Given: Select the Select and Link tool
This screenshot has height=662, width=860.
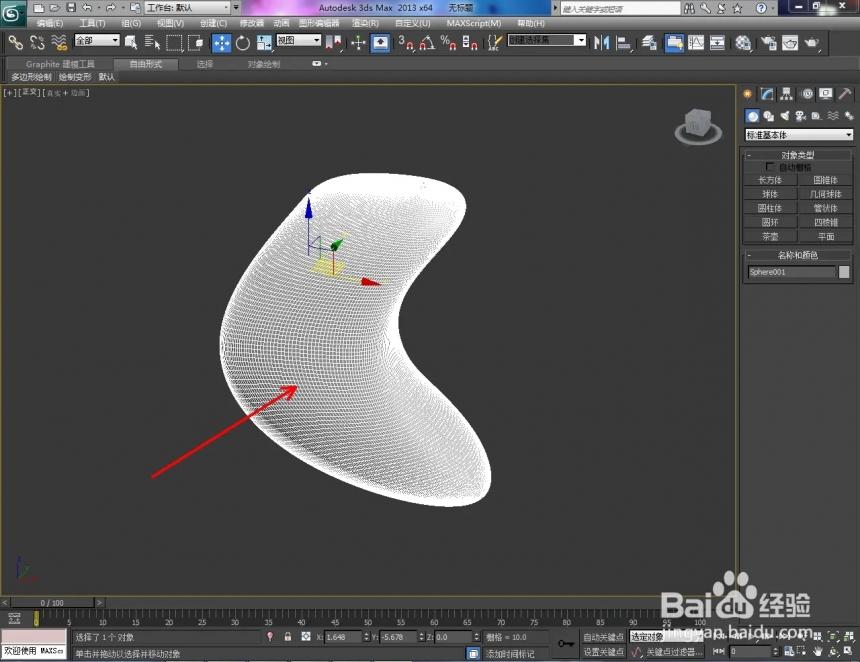Looking at the screenshot, I should (x=15, y=42).
